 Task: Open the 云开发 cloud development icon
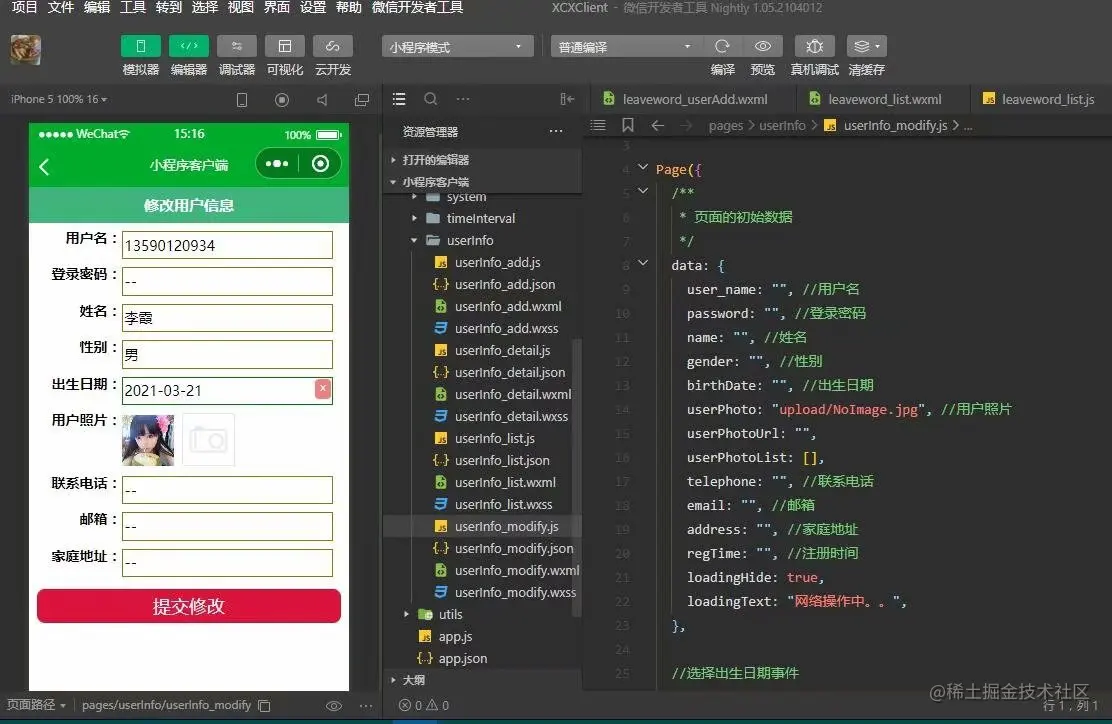tap(333, 46)
